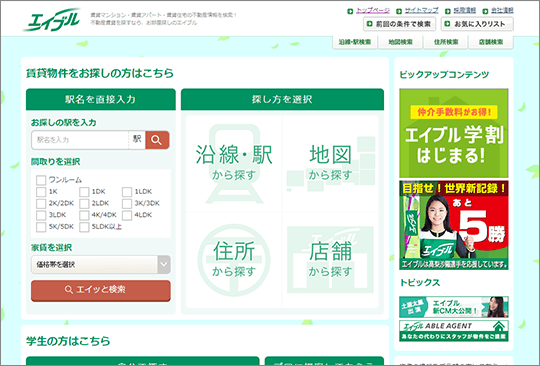Viewport: 540px width, 366px height.
Task: Open the エイブル学割 banner
Action: [454, 133]
